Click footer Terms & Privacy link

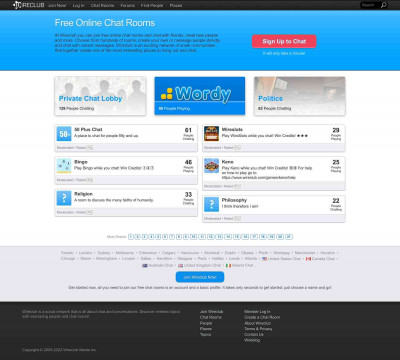(x=258, y=329)
